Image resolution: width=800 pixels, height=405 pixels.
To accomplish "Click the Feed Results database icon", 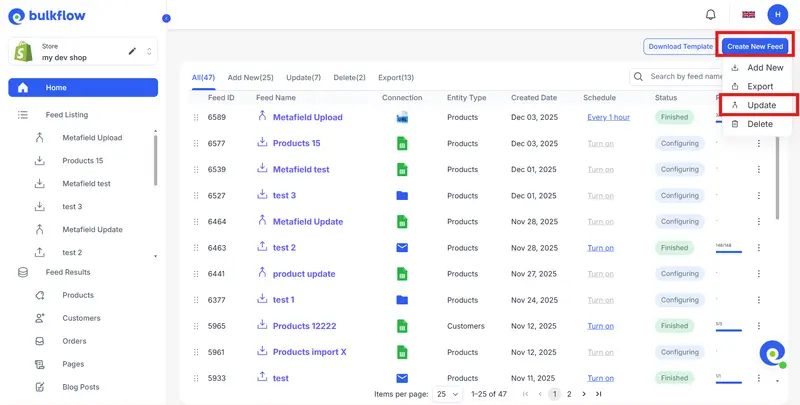I will point(23,272).
